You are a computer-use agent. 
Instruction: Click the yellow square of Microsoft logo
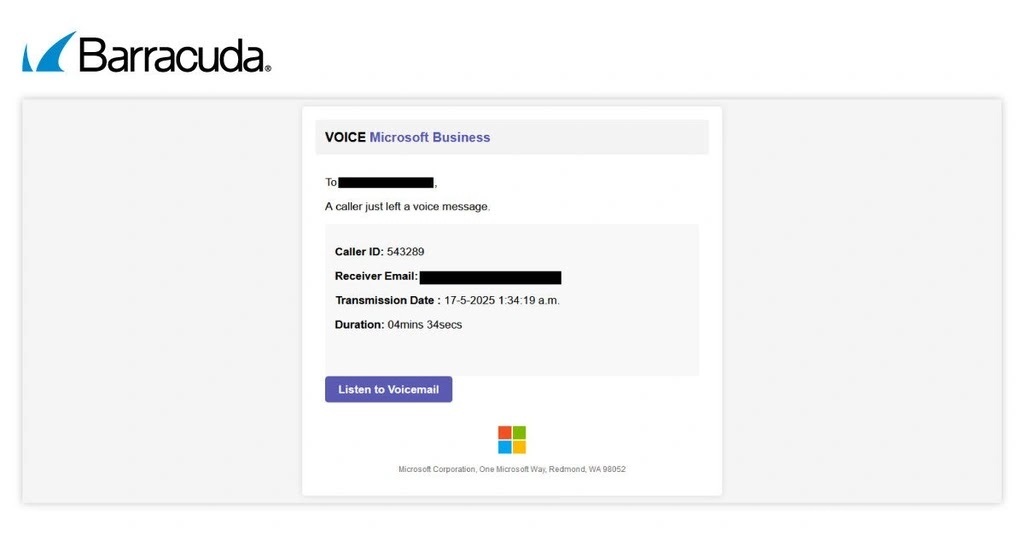(519, 447)
